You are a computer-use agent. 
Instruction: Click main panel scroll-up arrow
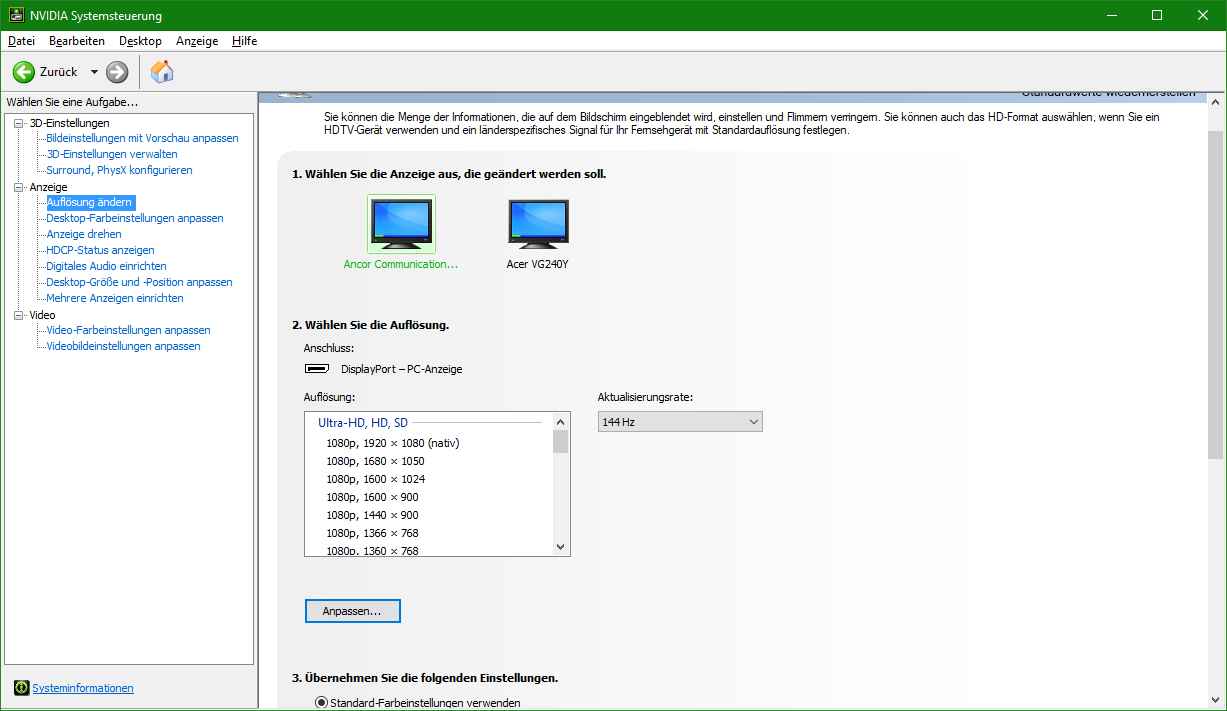coord(1215,103)
